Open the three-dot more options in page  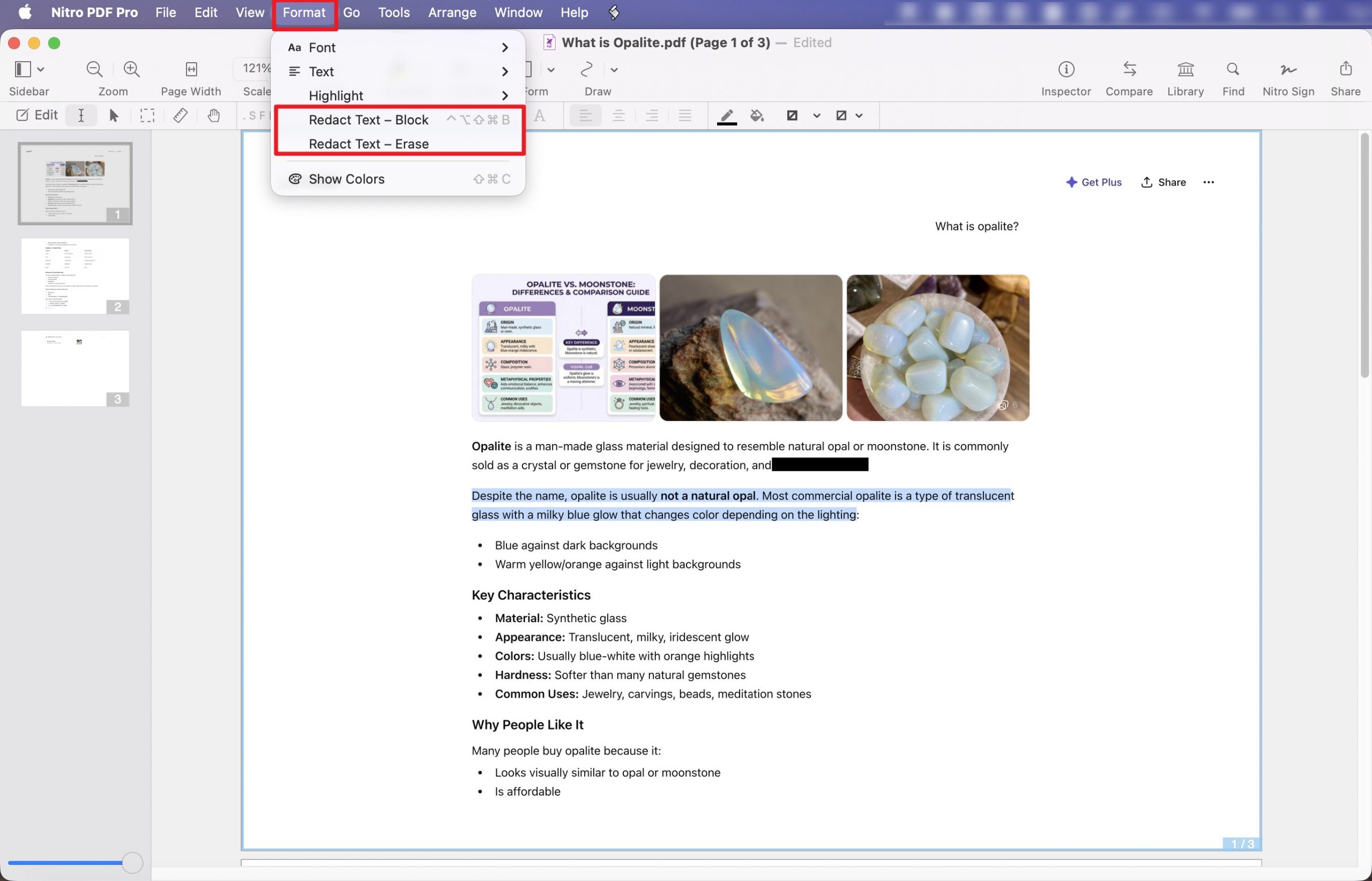[1209, 182]
